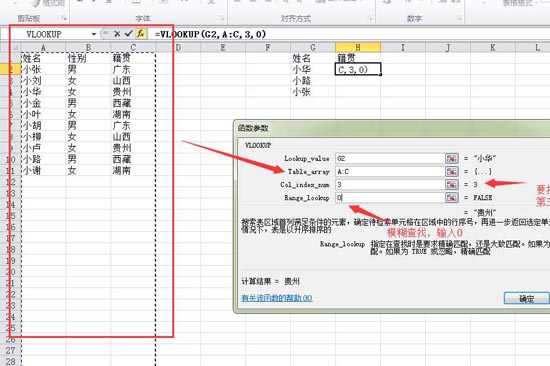The image size is (550, 366).
Task: Click the cancel X icon in formula bar
Action: coord(117,34)
